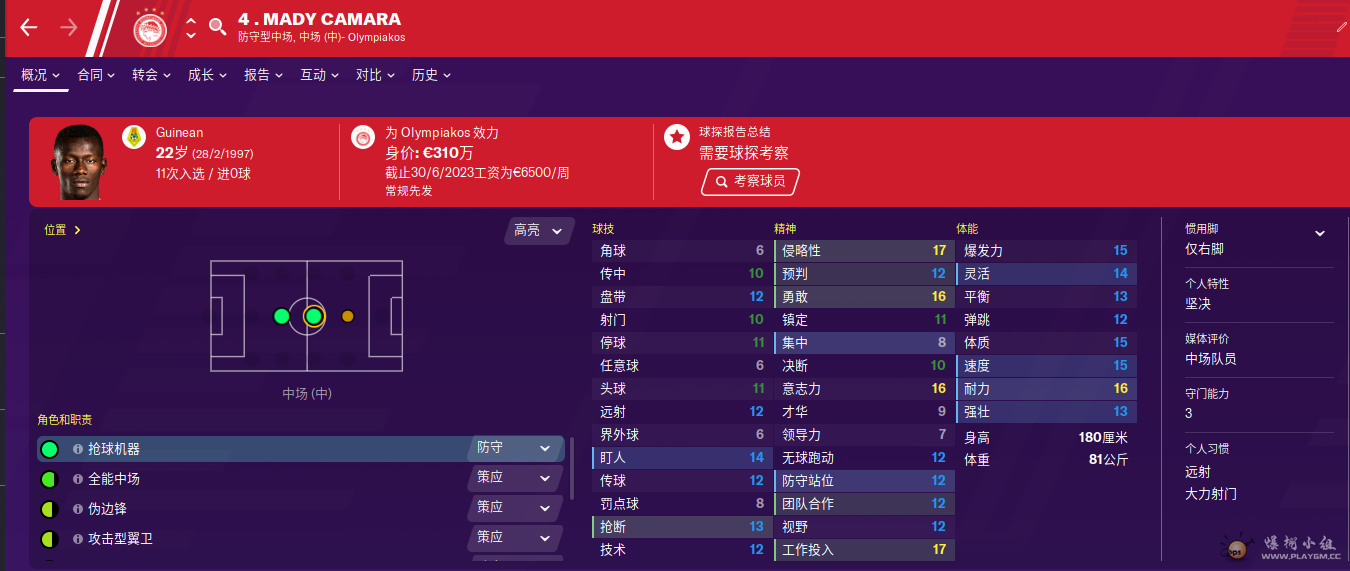This screenshot has width=1350, height=571.
Task: Click the forward arrow navigation icon
Action: pyautogui.click(x=68, y=28)
